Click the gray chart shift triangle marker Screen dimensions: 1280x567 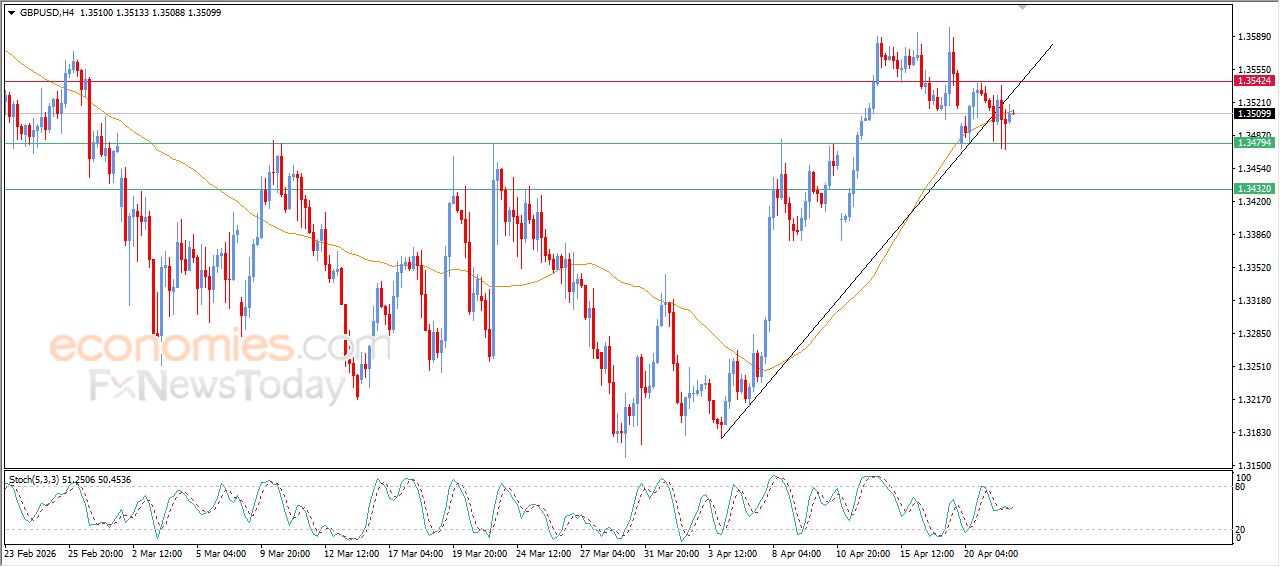tap(1021, 6)
